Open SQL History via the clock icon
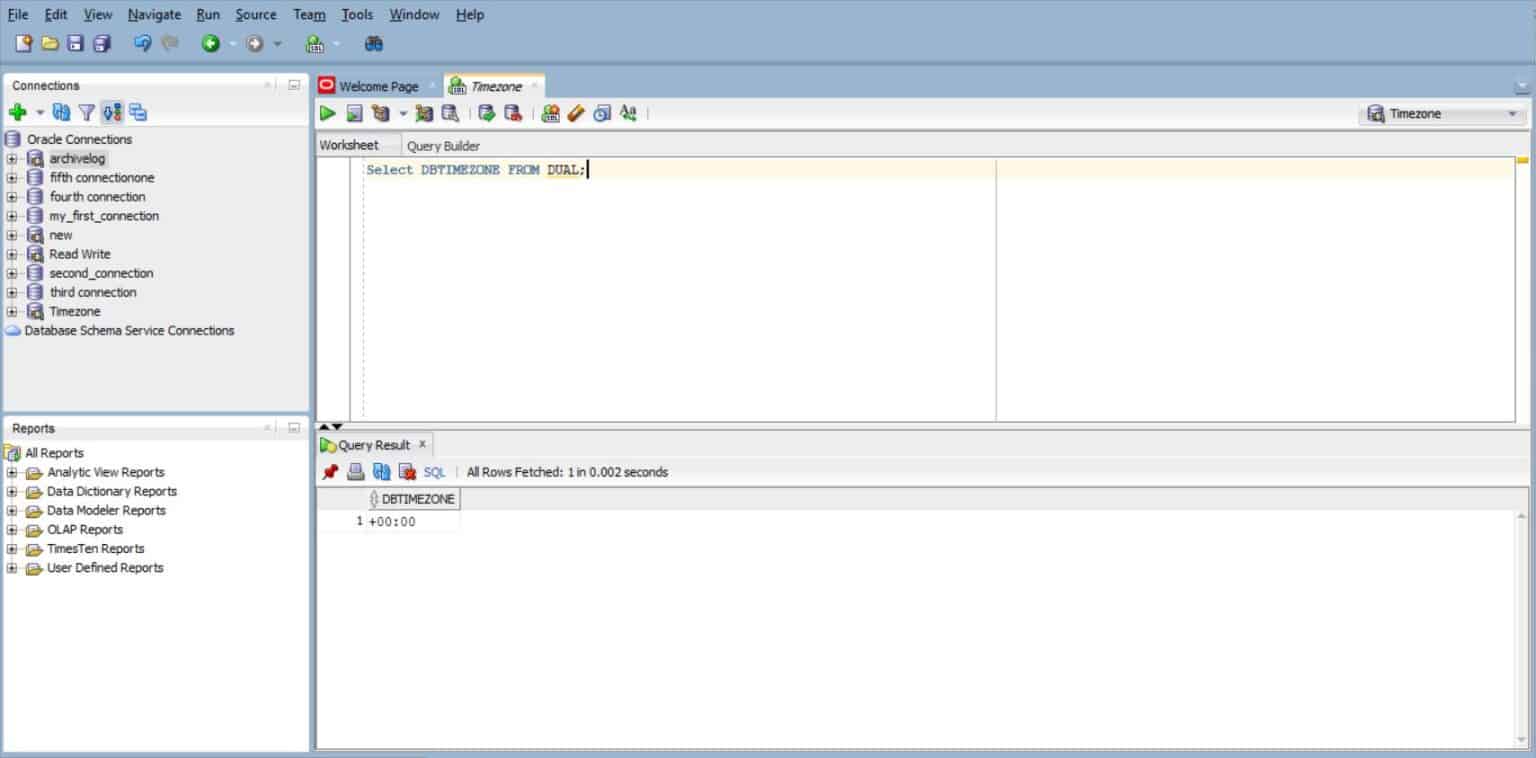Screen dimensions: 1536x758 601,113
